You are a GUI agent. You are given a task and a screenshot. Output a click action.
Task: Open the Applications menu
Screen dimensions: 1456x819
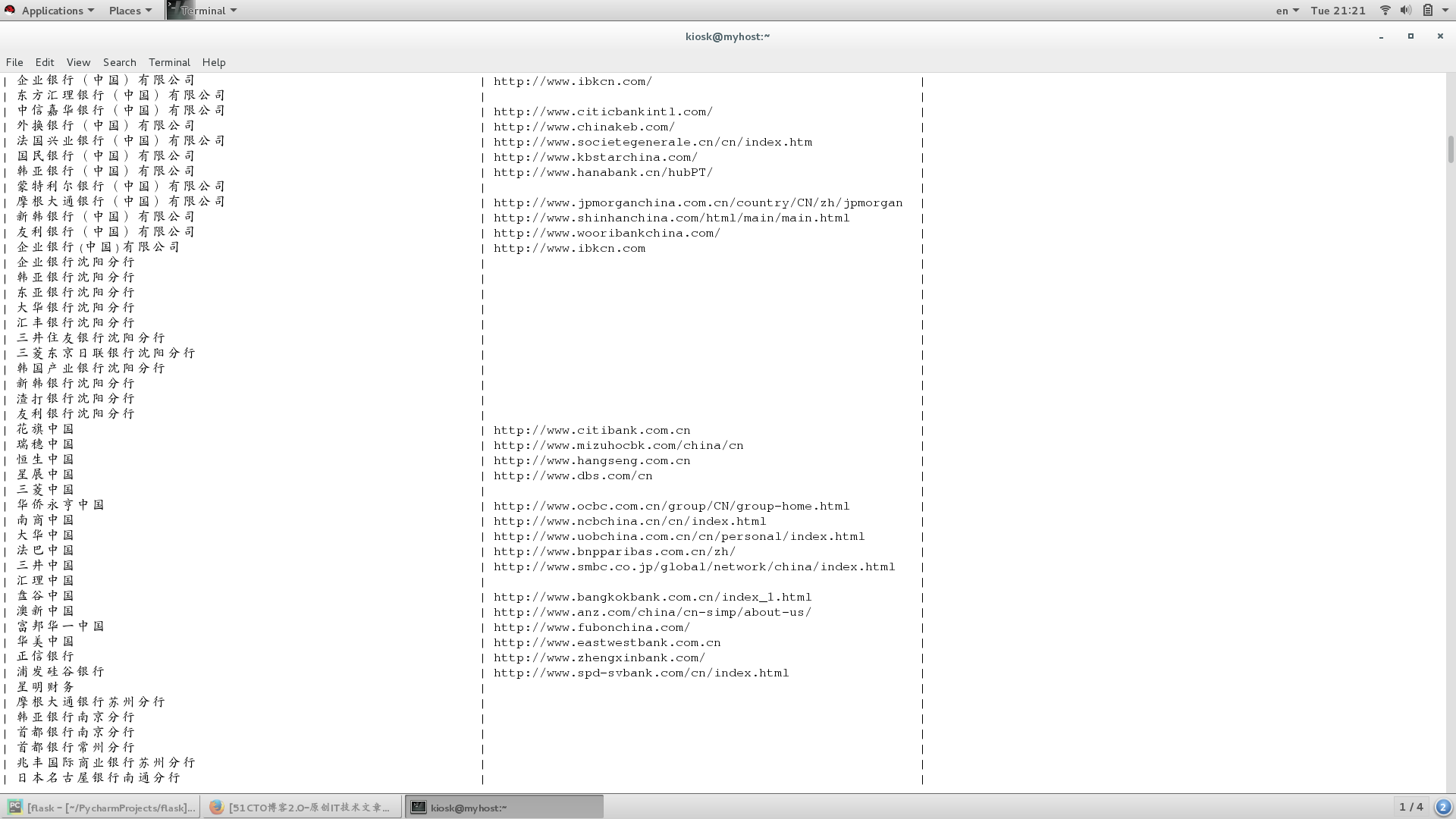(58, 11)
